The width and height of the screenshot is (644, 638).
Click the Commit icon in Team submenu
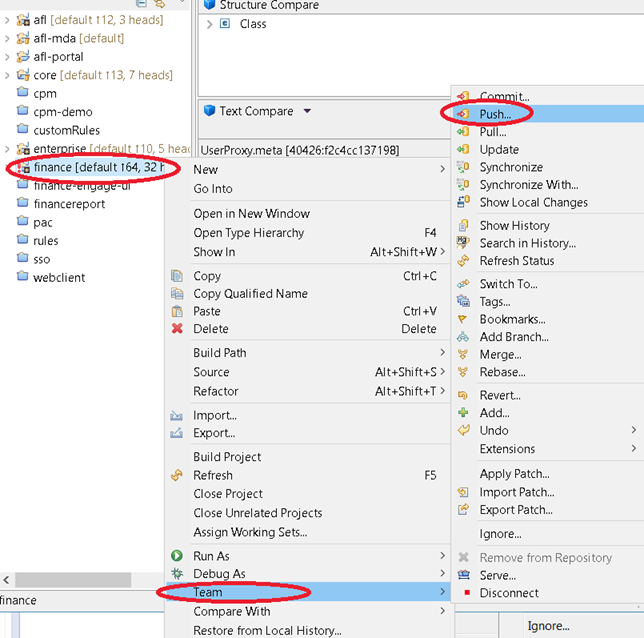(x=463, y=96)
